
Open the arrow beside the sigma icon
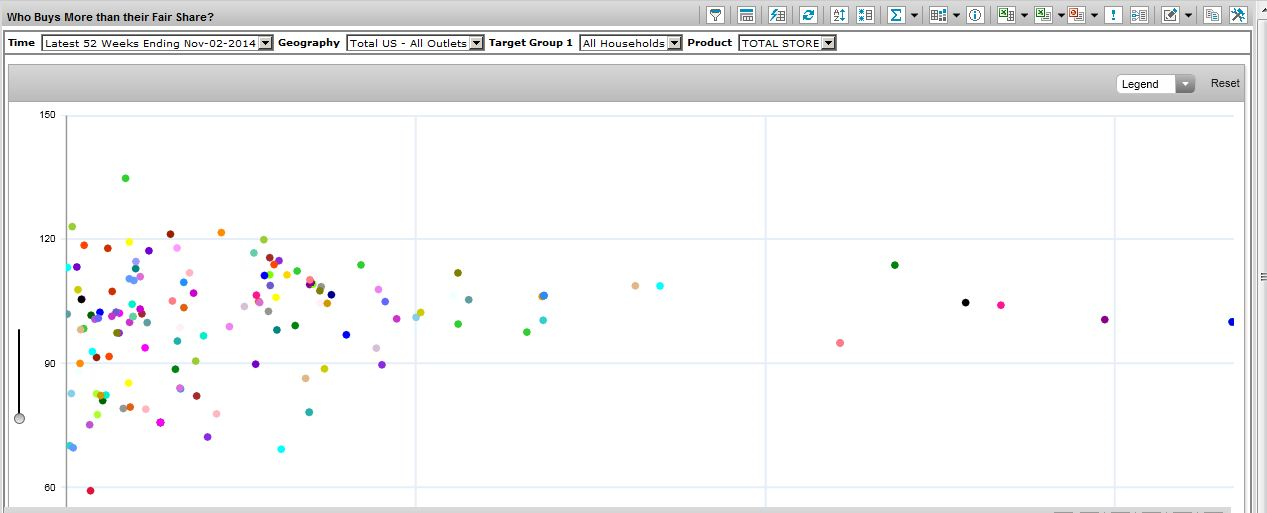coord(914,15)
